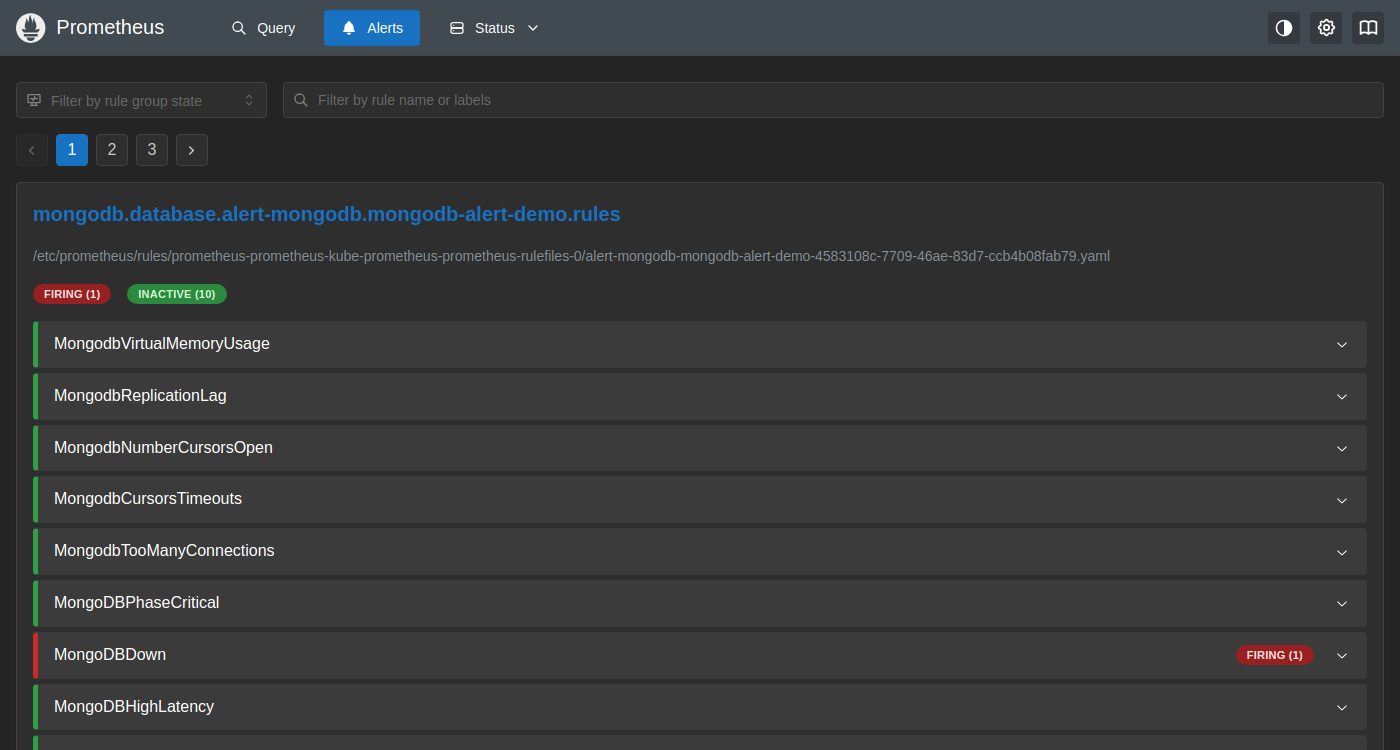Viewport: 1400px width, 750px height.
Task: Select the MongodbNumberCursorsOpen rule name
Action: click(x=163, y=448)
